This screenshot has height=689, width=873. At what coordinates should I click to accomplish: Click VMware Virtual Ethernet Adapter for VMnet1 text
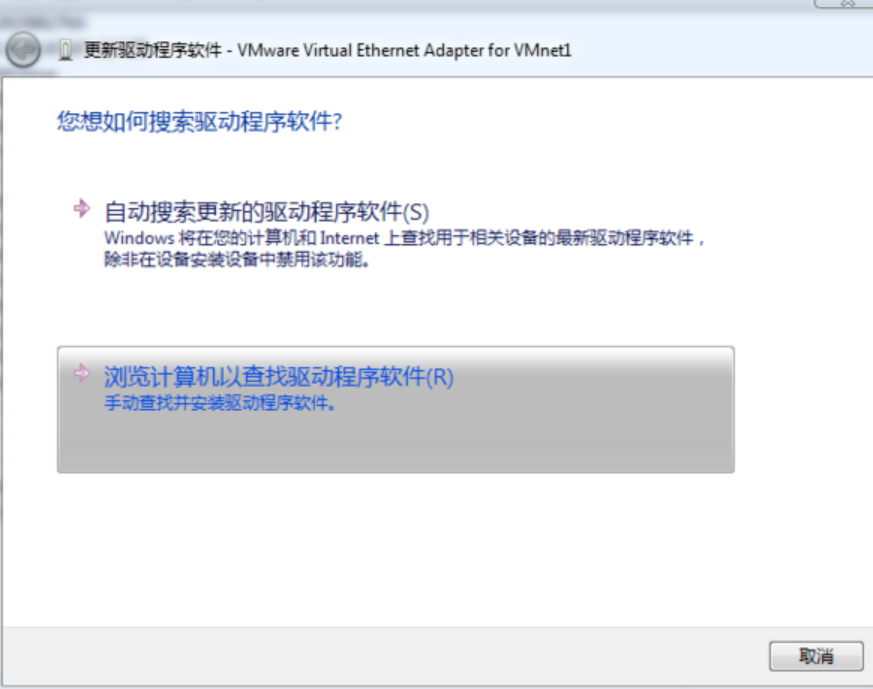tap(404, 51)
